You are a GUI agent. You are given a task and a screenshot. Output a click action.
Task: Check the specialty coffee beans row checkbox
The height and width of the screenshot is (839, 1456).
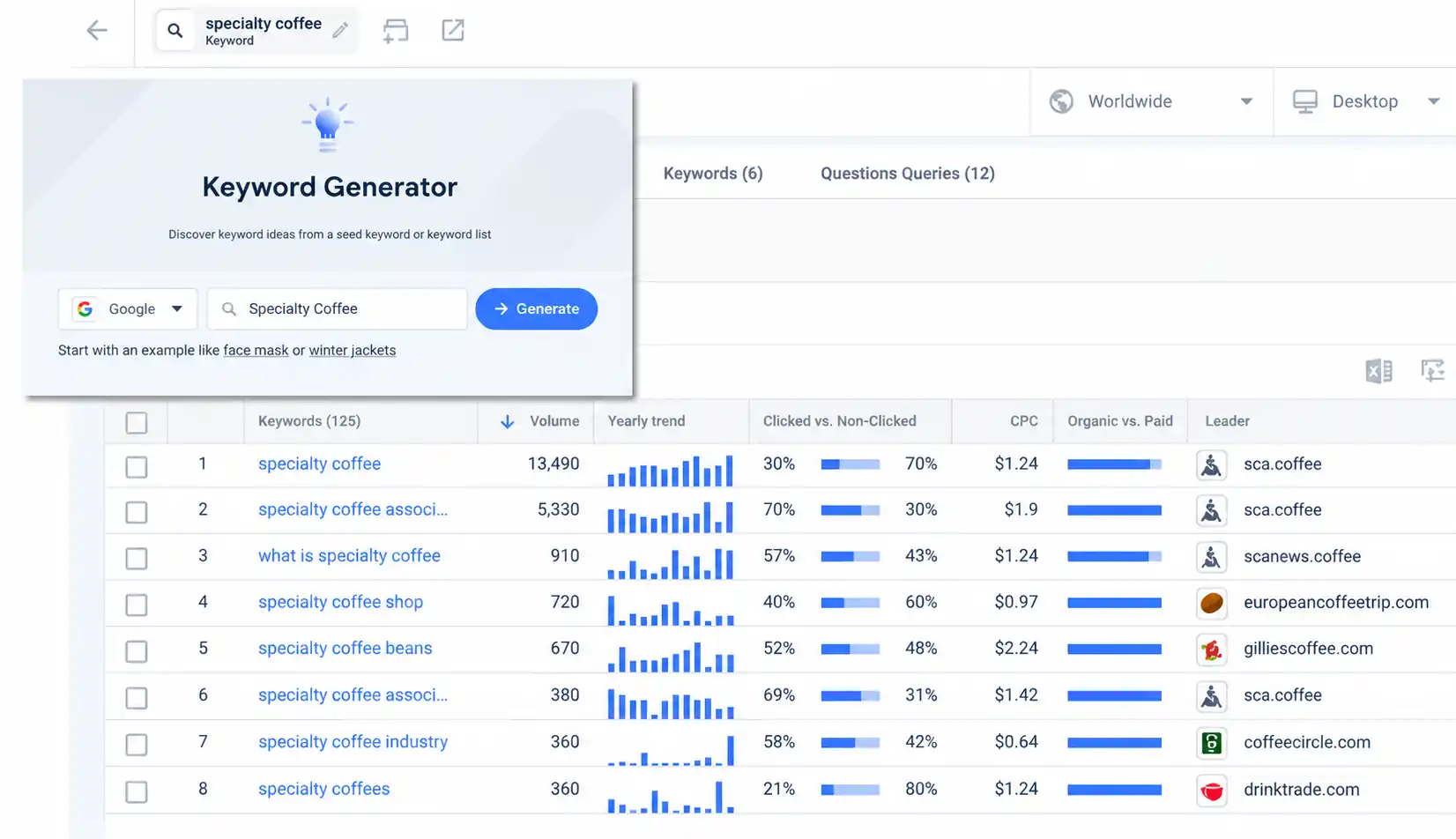coord(137,651)
